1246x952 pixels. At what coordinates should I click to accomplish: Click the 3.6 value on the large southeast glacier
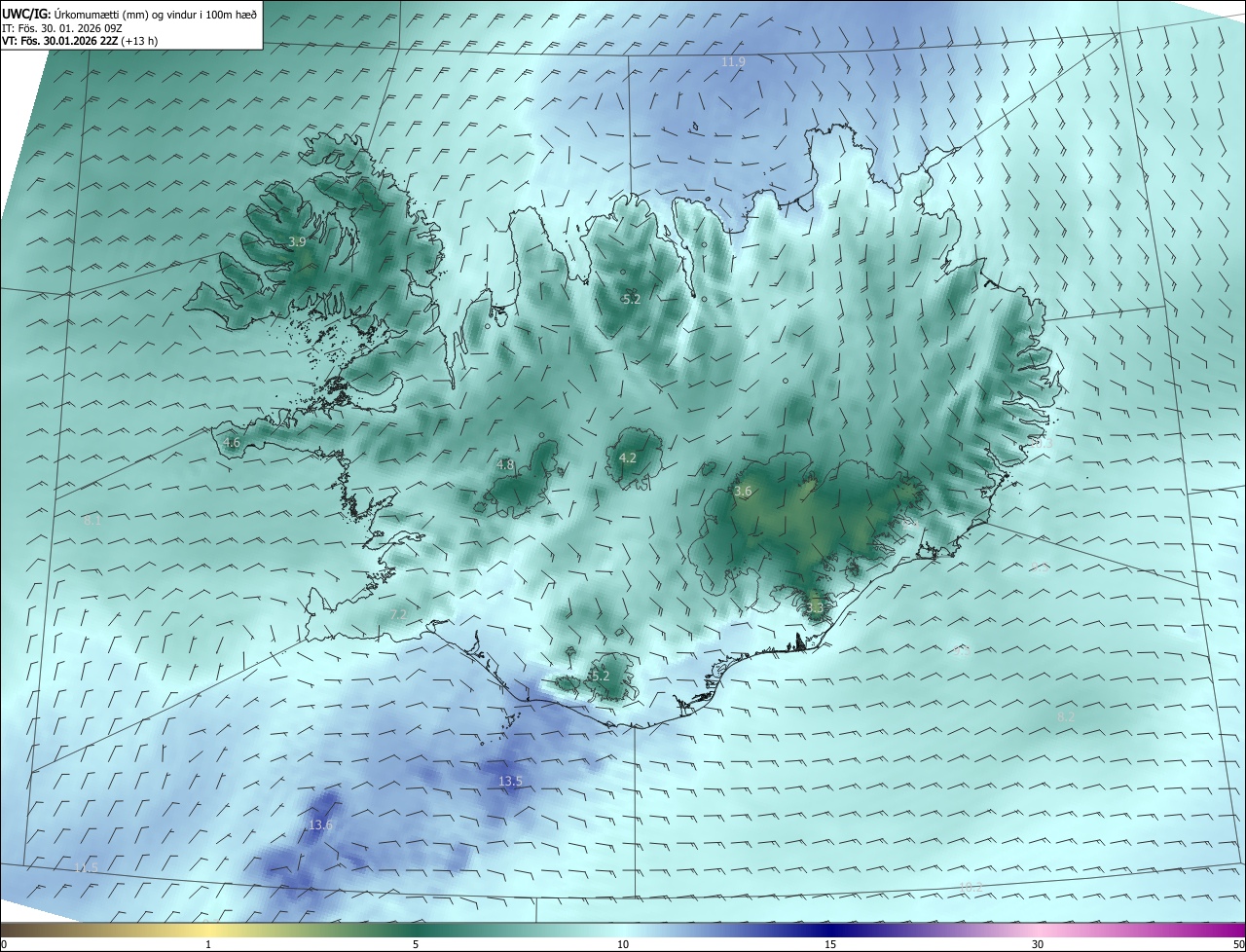pyautogui.click(x=743, y=492)
